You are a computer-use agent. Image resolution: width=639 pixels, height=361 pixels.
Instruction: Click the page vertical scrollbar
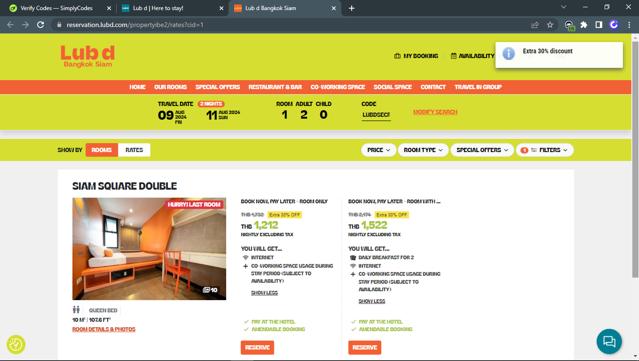coord(635,159)
